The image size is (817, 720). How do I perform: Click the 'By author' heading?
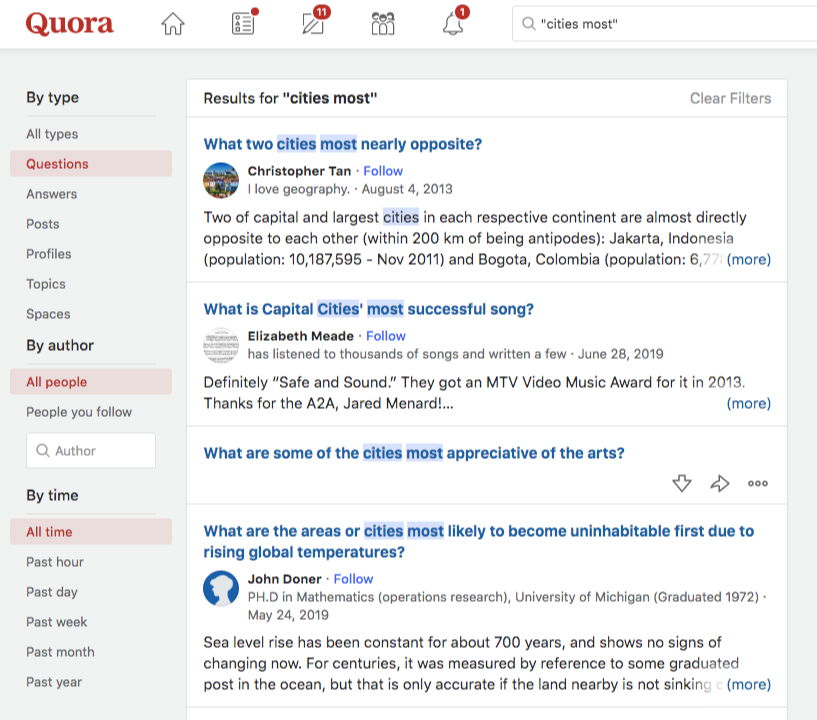click(60, 345)
